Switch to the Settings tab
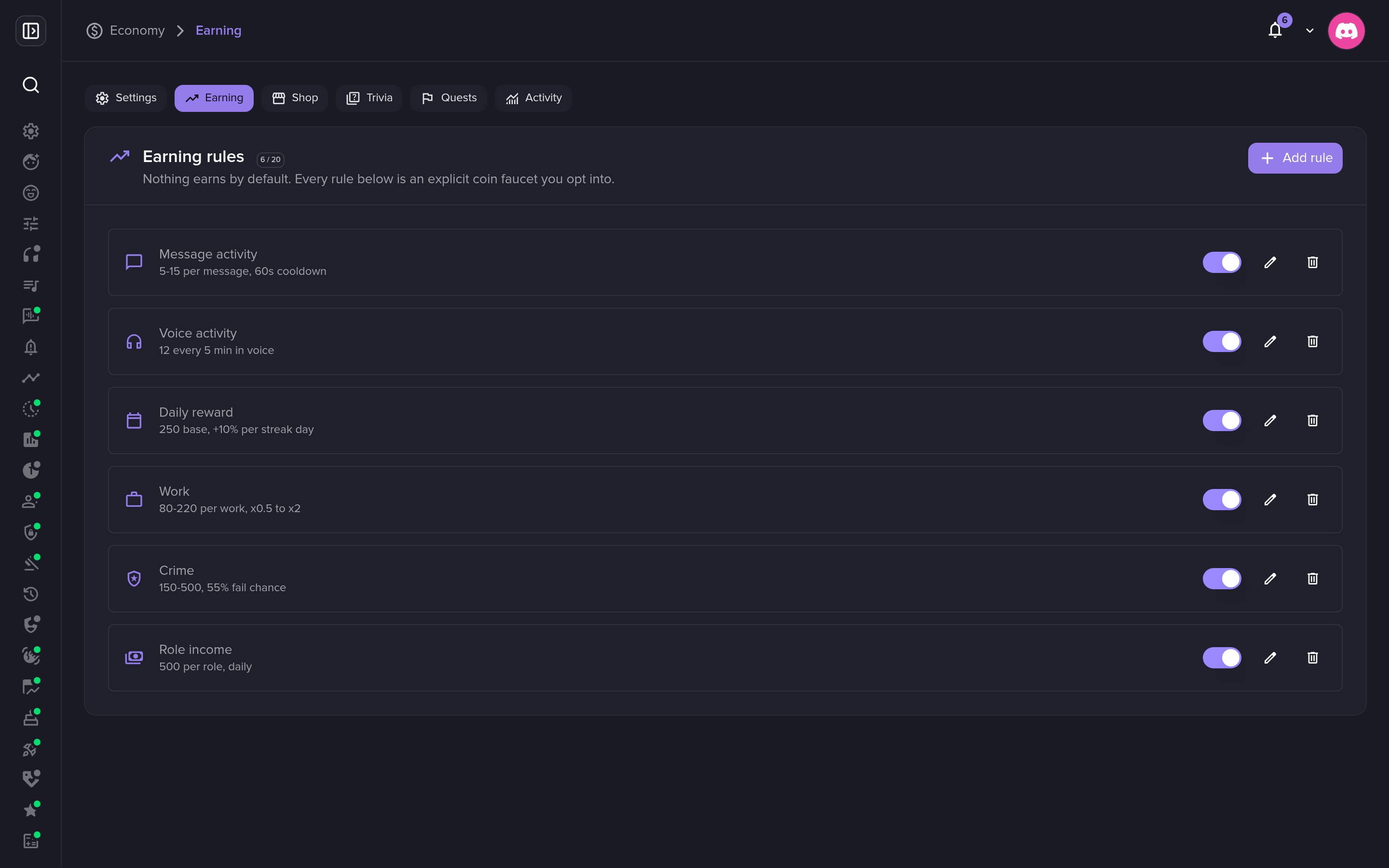Image resolution: width=1389 pixels, height=868 pixels. [126, 98]
